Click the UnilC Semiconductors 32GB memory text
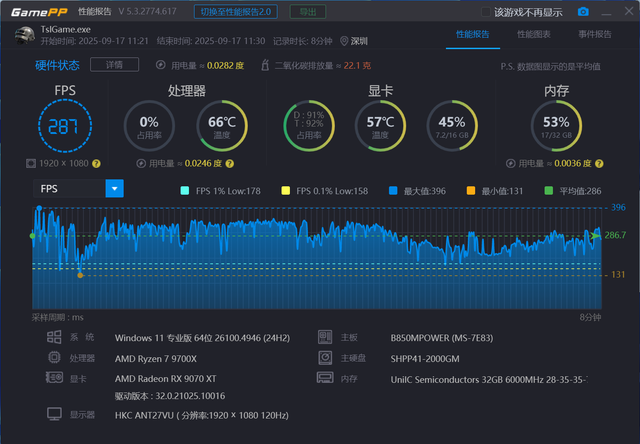 pos(489,380)
